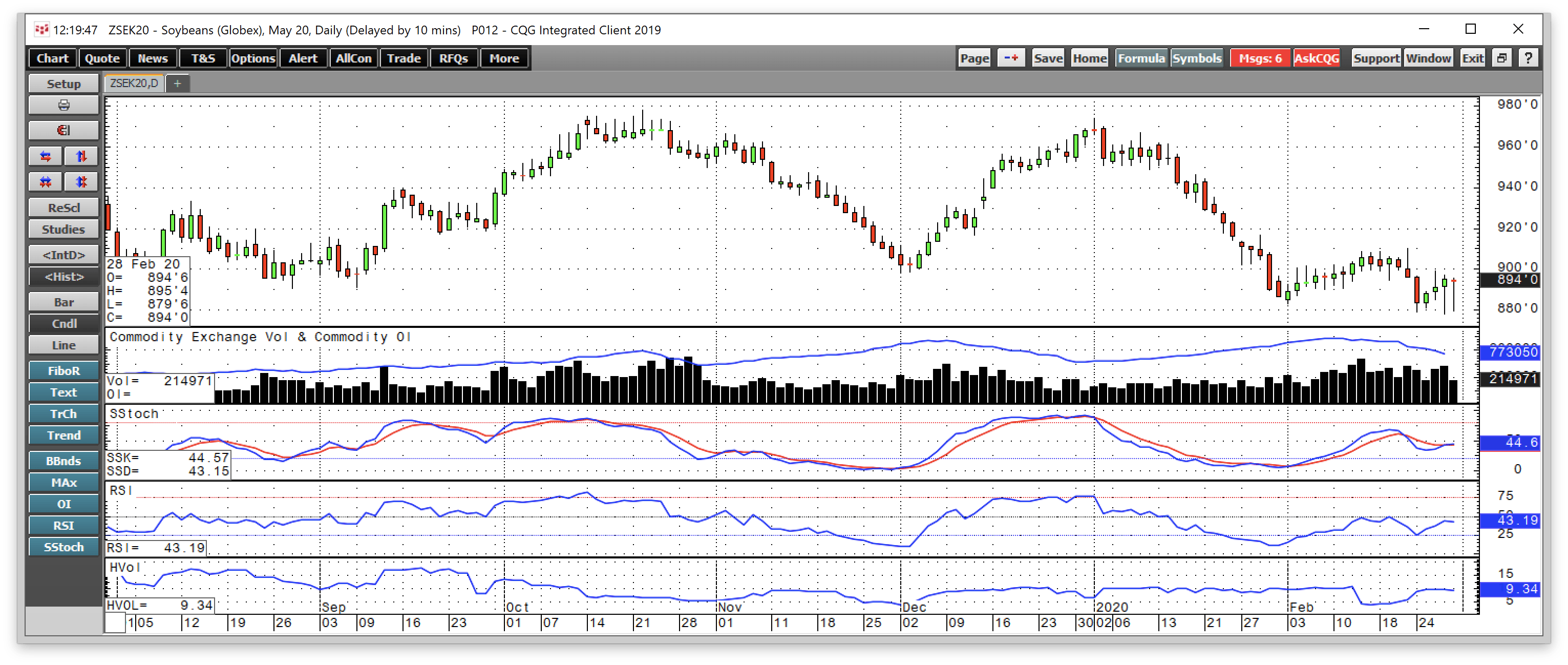Open the Quote menu
This screenshot has height=665, width=1568.
tap(102, 58)
